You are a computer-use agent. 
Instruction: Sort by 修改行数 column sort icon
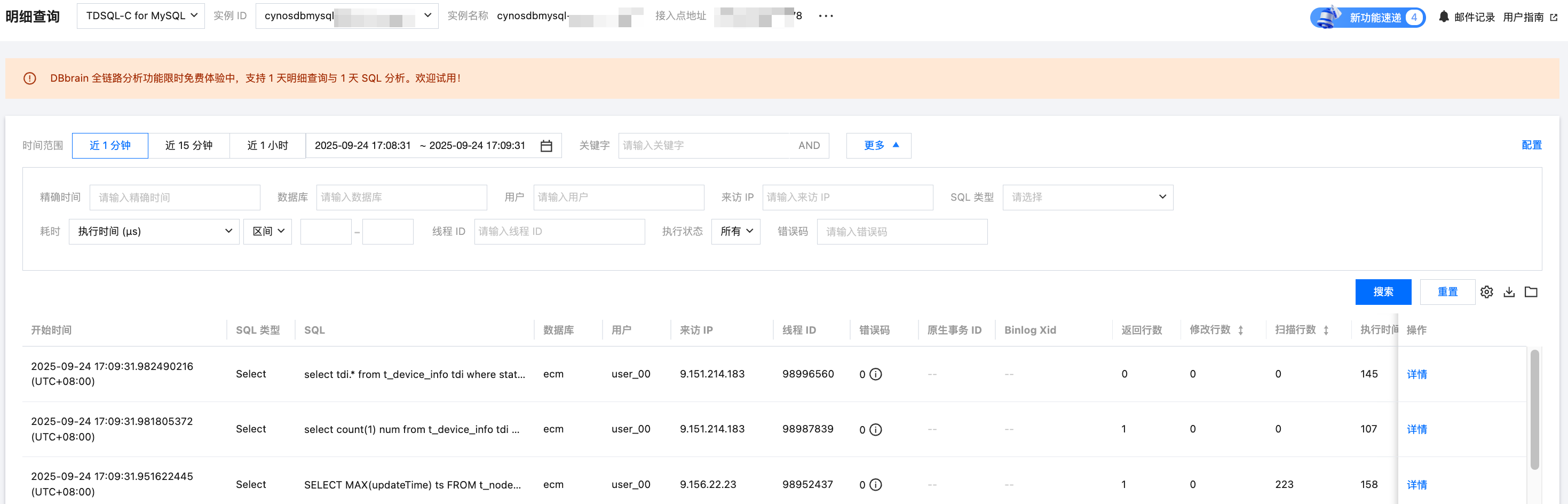[1240, 330]
